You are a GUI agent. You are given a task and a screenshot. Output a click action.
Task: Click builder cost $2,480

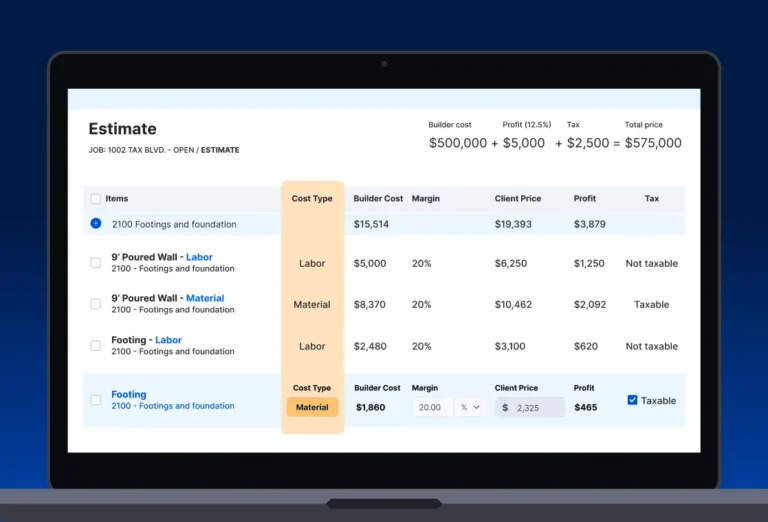370,346
